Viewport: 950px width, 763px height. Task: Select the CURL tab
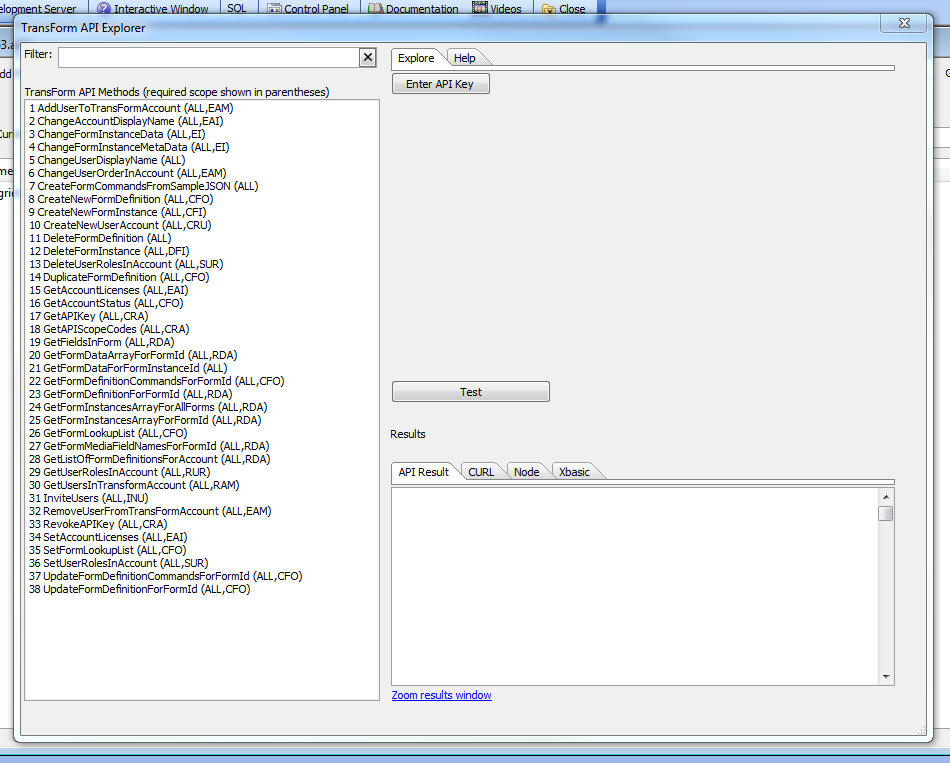click(x=481, y=472)
